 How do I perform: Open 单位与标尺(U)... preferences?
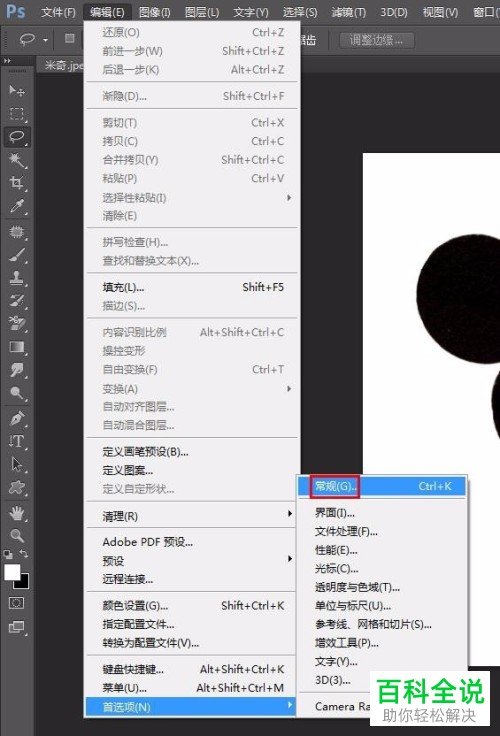coord(382,606)
